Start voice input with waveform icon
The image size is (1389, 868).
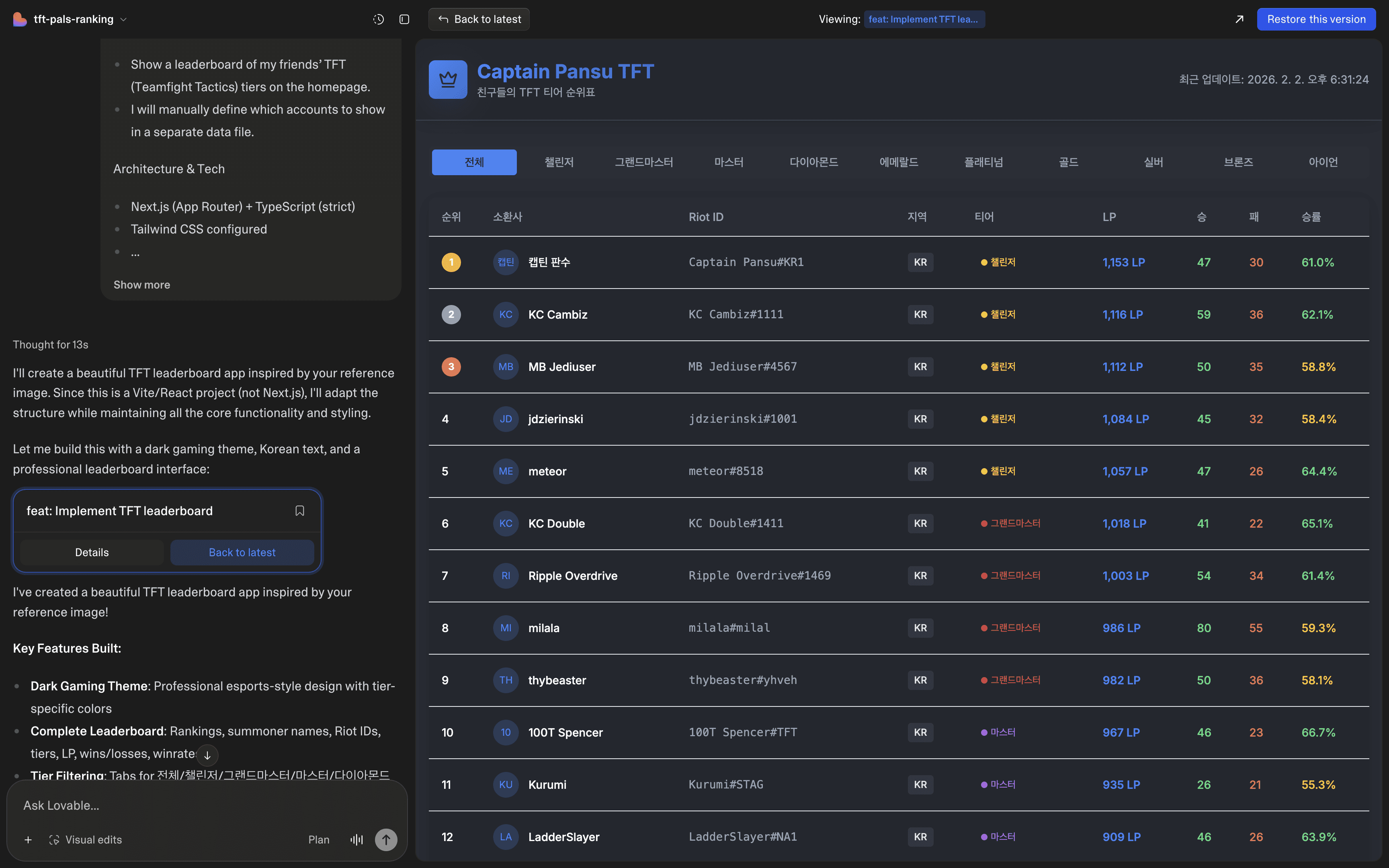(x=356, y=840)
